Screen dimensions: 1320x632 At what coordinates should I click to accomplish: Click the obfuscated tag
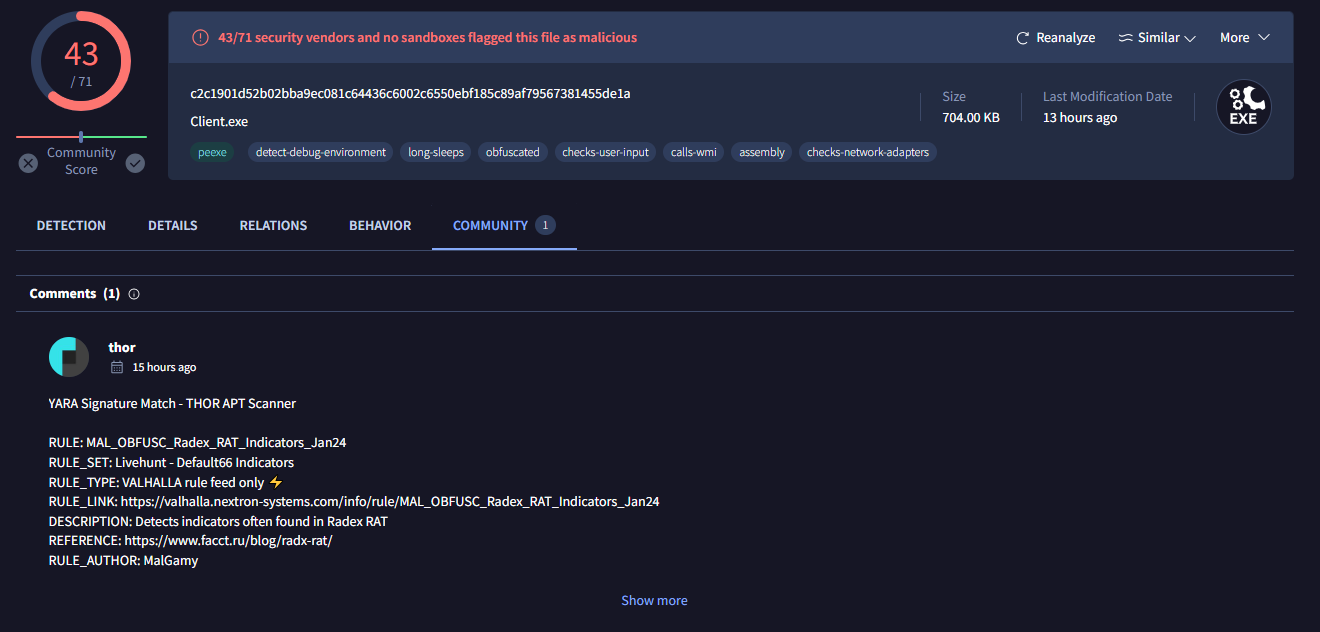513,152
